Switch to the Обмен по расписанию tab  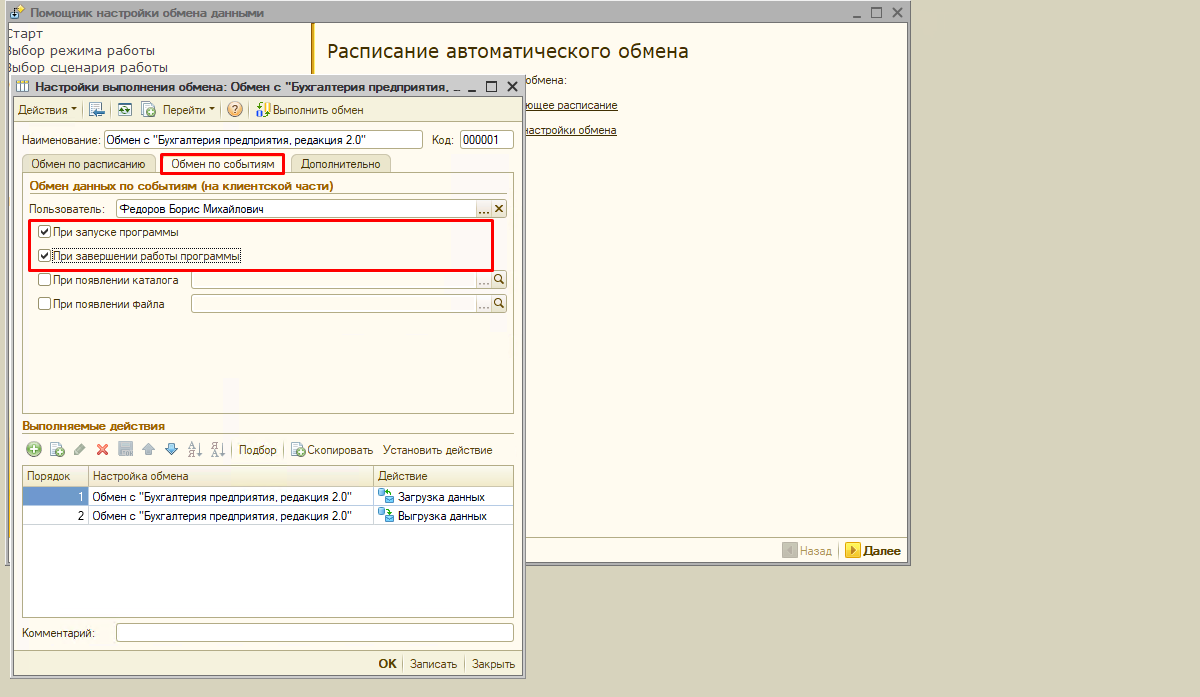[89, 164]
